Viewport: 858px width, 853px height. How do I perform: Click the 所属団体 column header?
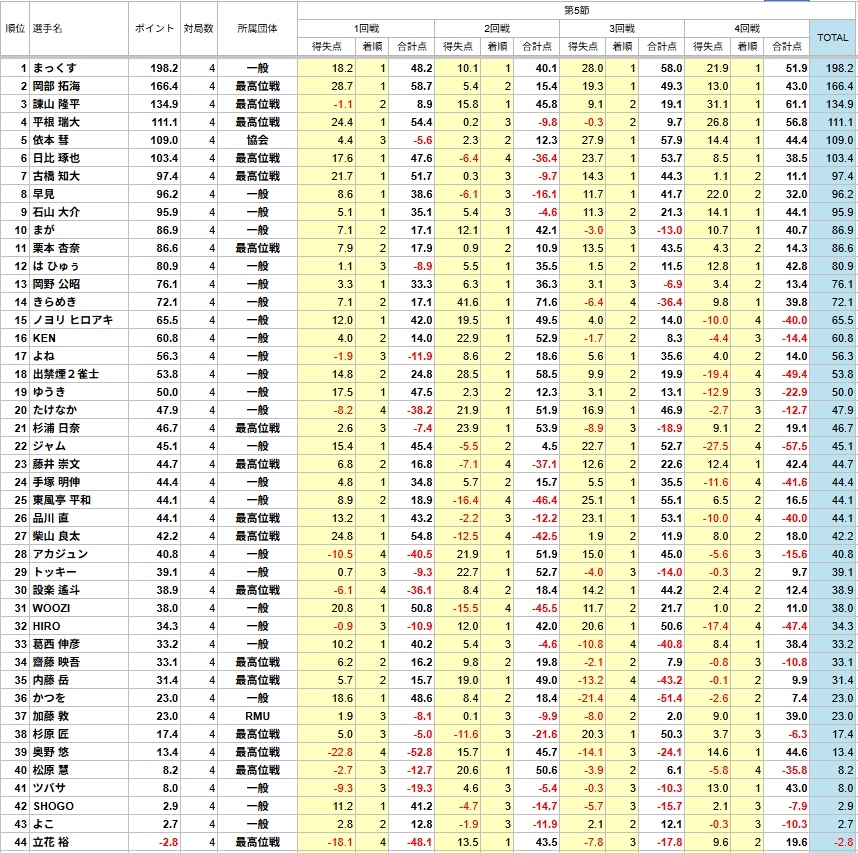(x=257, y=28)
